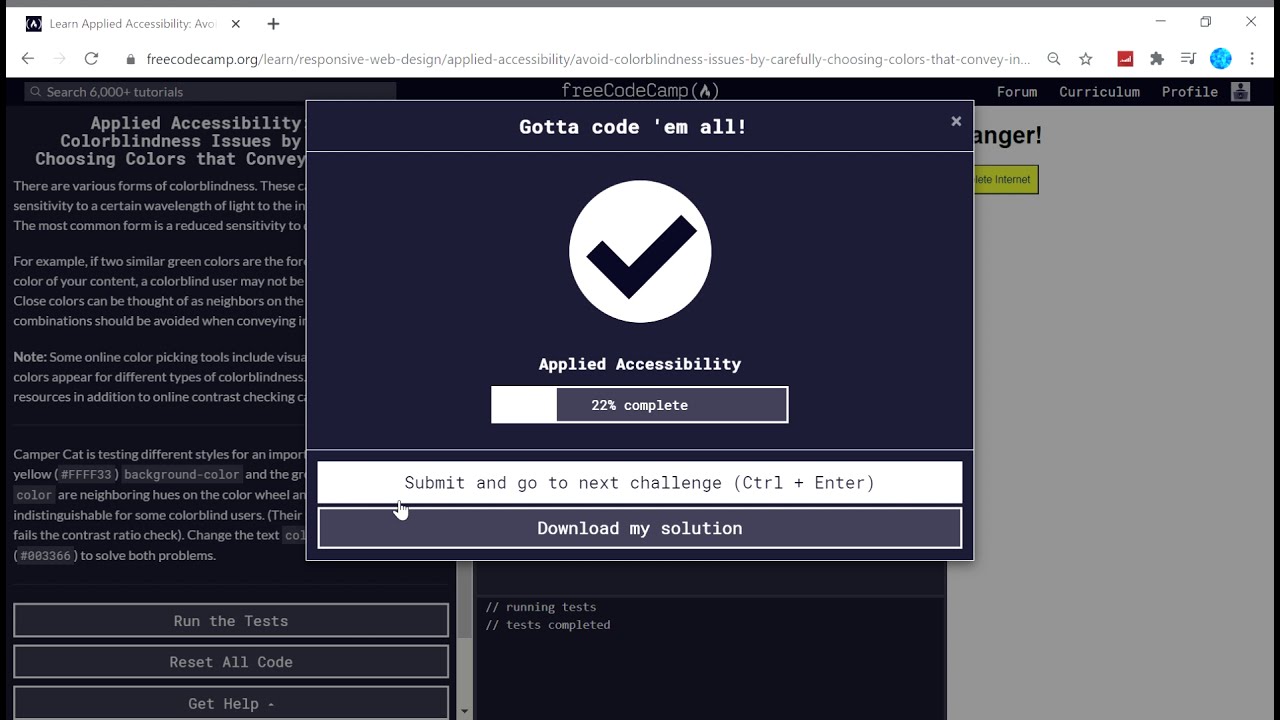Submit and go to next challenge
Image resolution: width=1280 pixels, height=720 pixels.
click(x=640, y=482)
